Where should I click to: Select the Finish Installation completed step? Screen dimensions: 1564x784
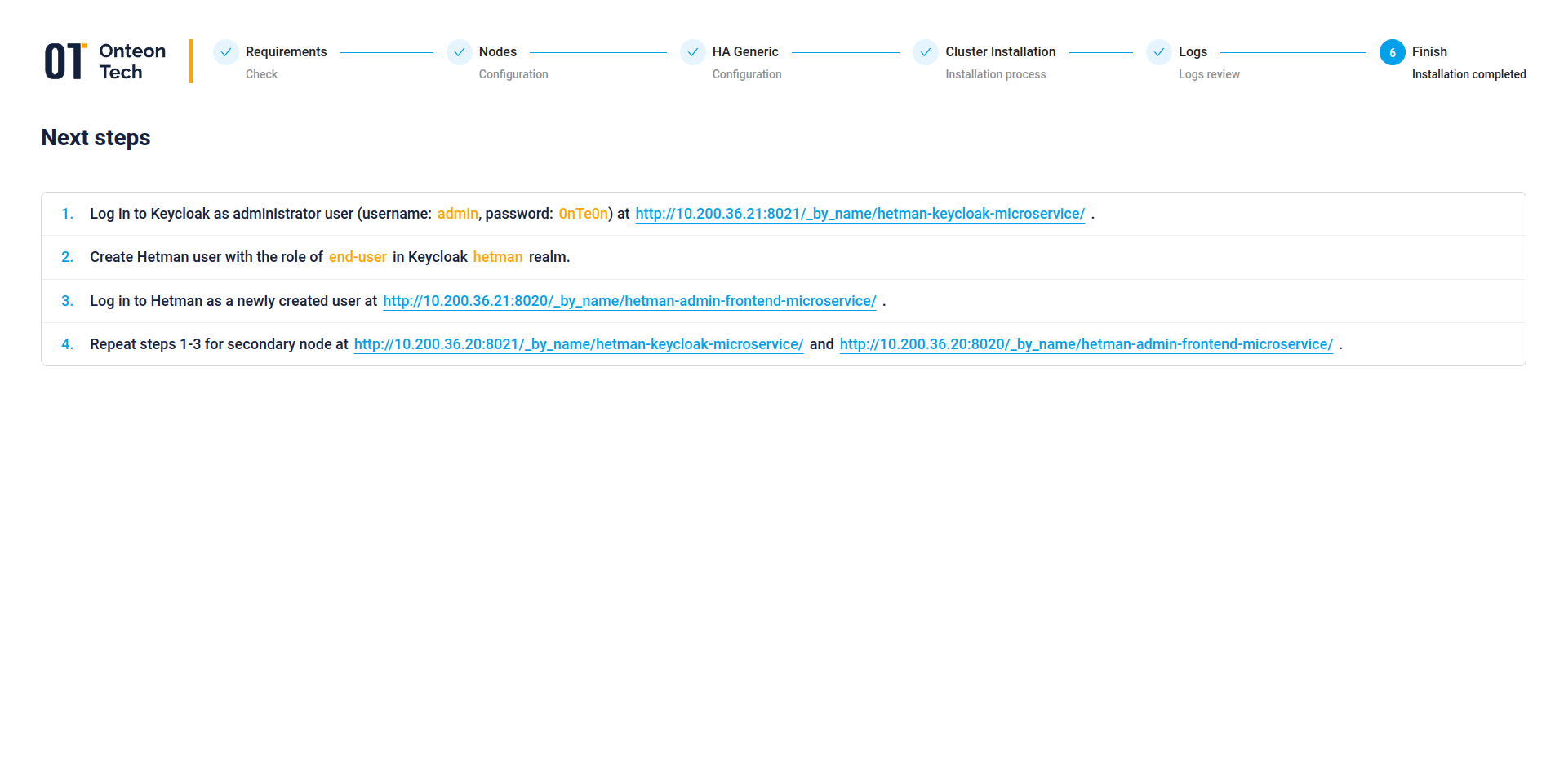click(1428, 51)
